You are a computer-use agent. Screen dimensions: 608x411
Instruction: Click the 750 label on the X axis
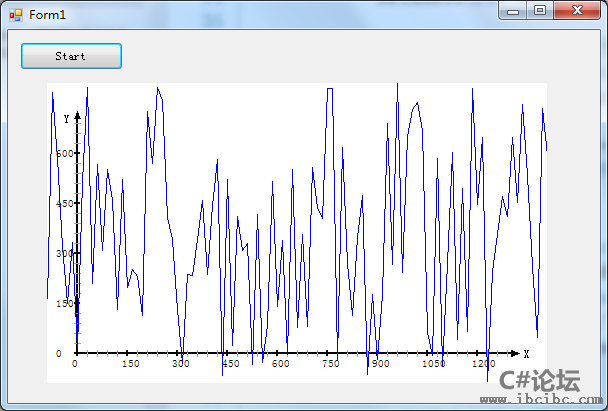tap(331, 364)
